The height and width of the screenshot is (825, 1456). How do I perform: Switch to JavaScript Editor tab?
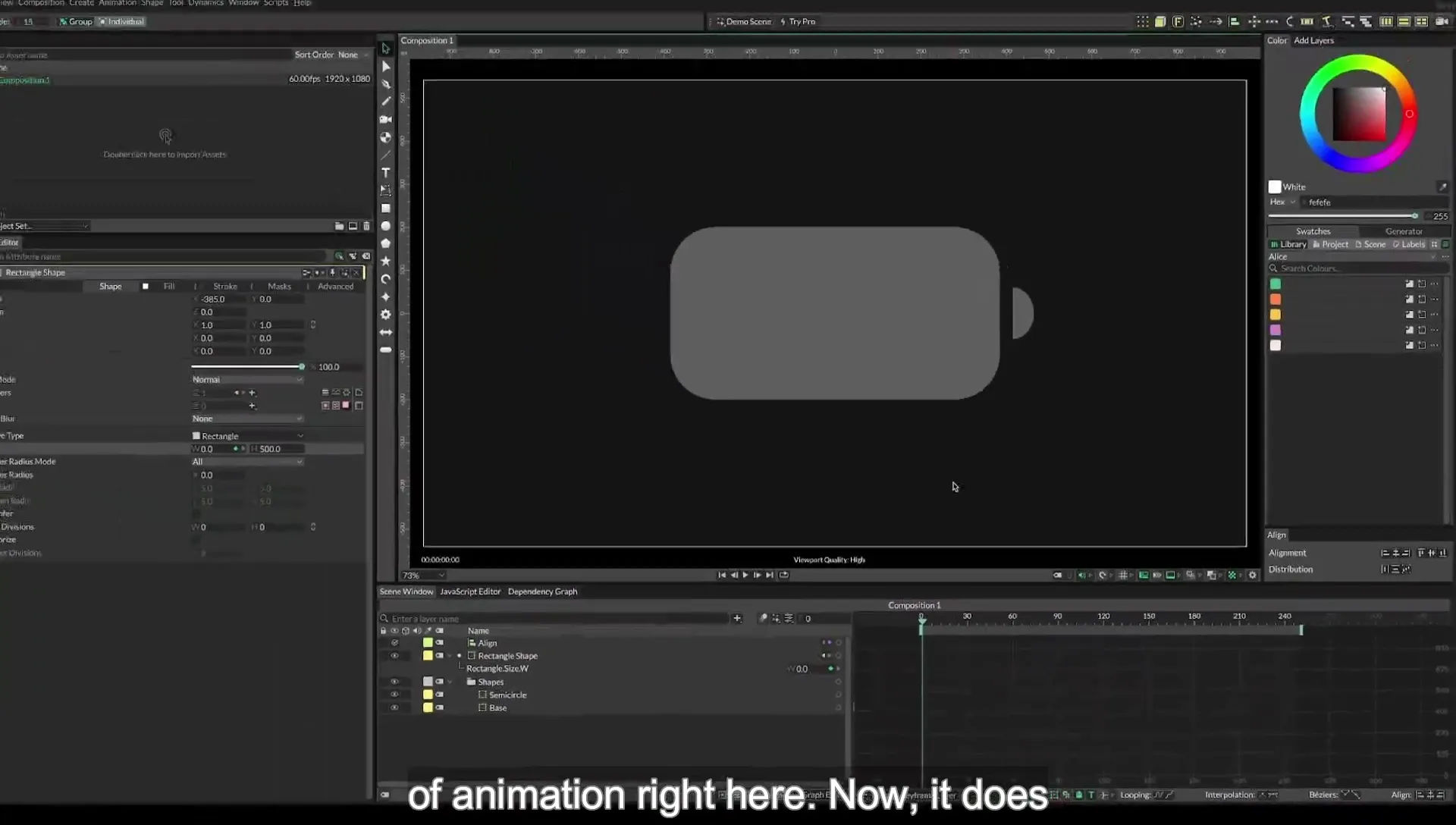click(470, 591)
